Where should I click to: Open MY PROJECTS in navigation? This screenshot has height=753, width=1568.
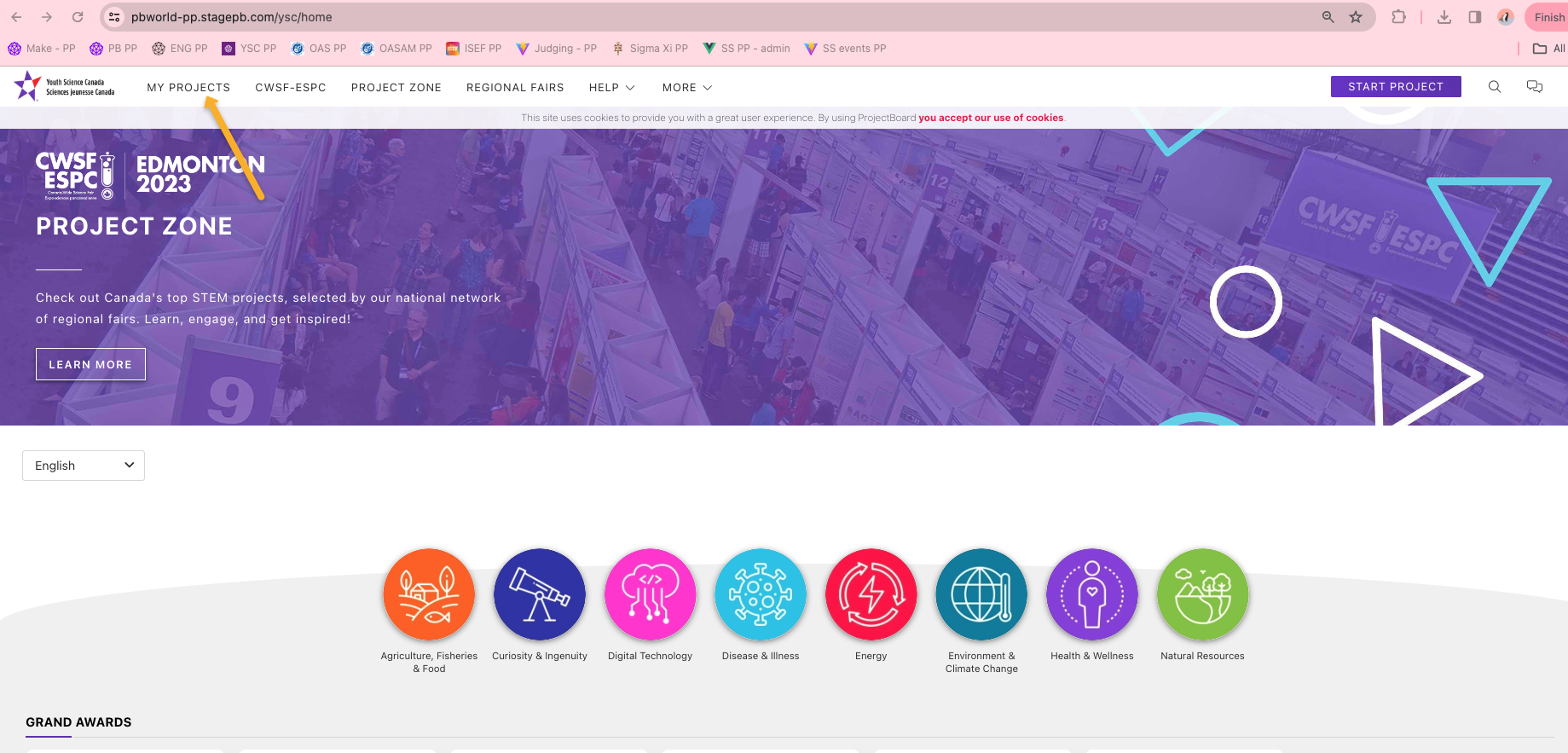click(188, 88)
